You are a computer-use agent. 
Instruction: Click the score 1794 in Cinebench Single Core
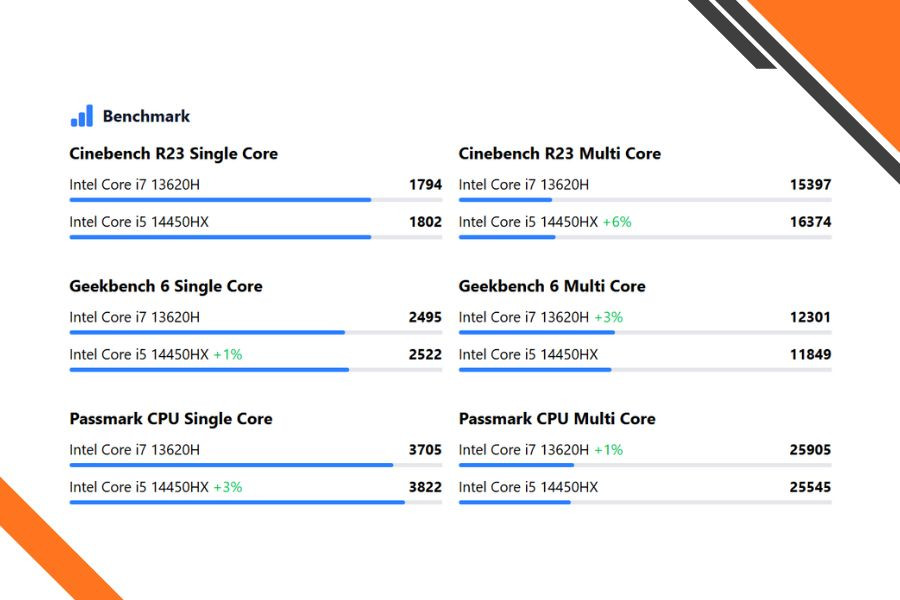tap(425, 185)
